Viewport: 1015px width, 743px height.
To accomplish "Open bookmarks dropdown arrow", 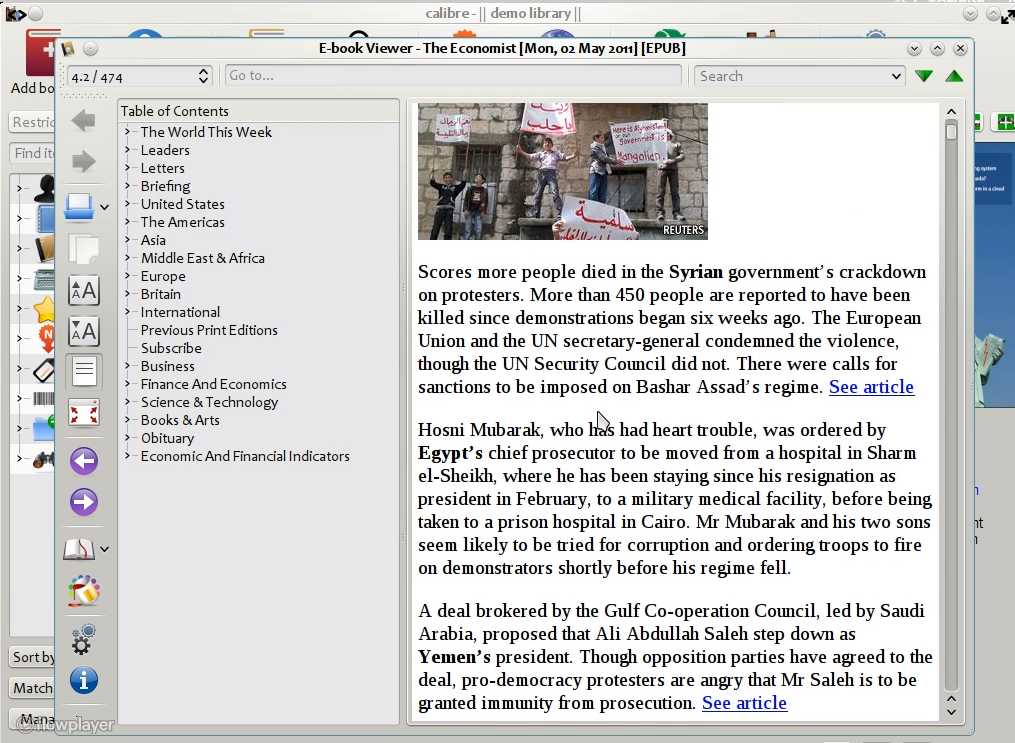I will (104, 549).
